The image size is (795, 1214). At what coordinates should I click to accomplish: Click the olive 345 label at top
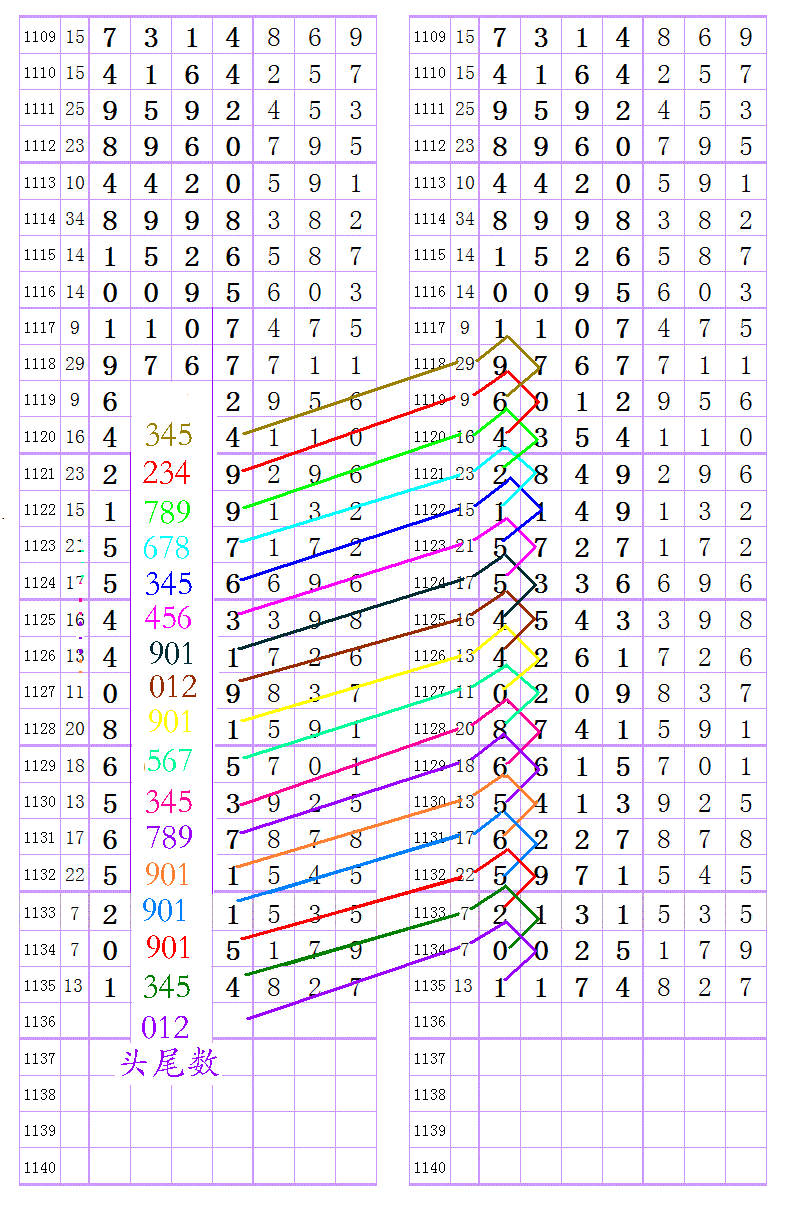tap(168, 435)
